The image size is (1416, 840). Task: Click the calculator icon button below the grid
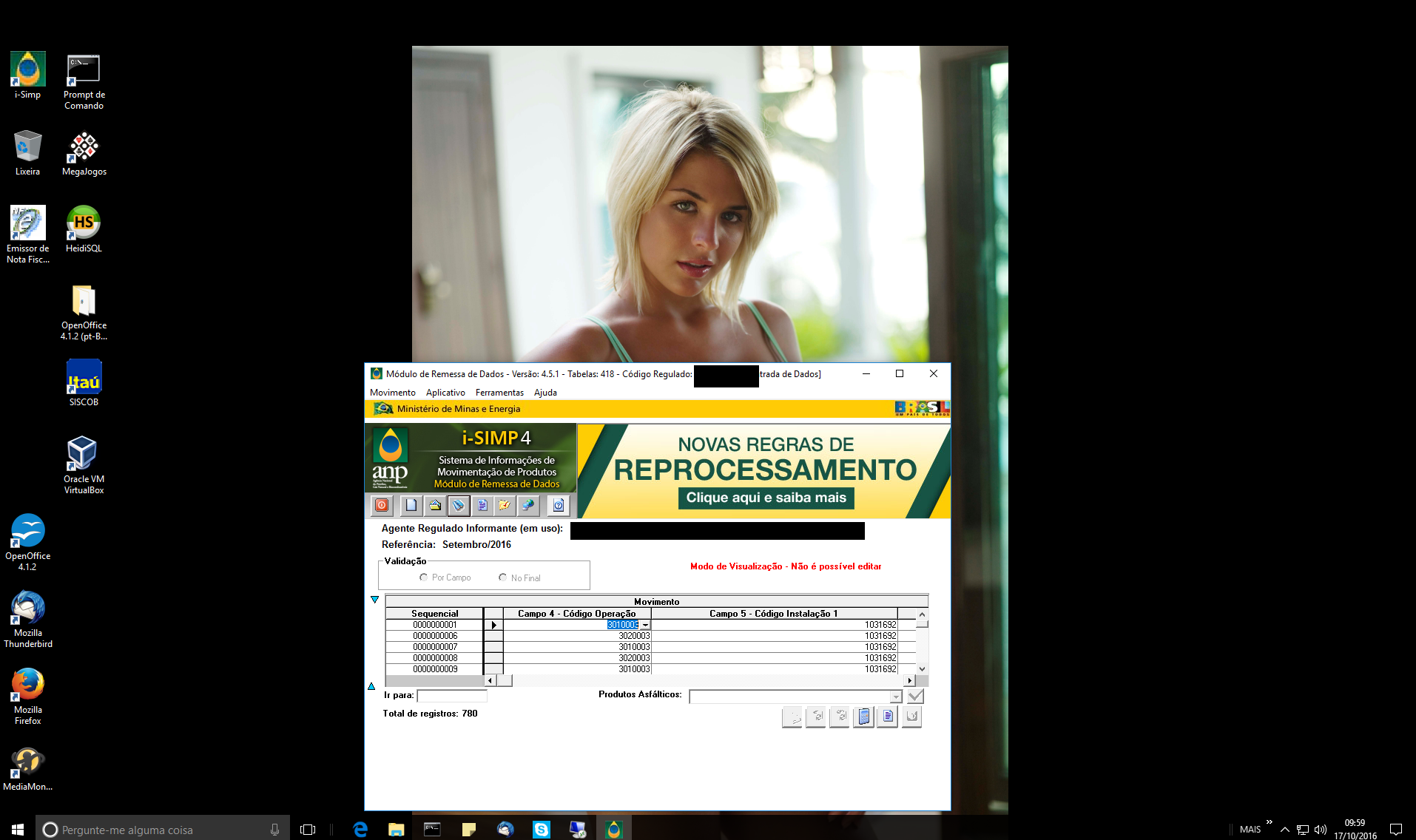point(863,717)
